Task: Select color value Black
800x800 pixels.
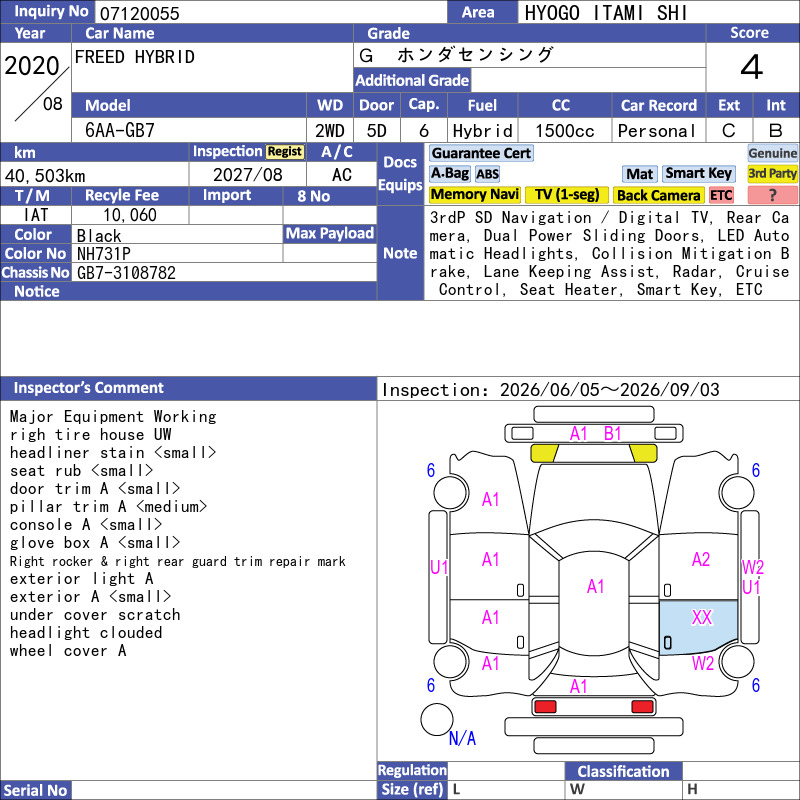Action: coord(99,236)
